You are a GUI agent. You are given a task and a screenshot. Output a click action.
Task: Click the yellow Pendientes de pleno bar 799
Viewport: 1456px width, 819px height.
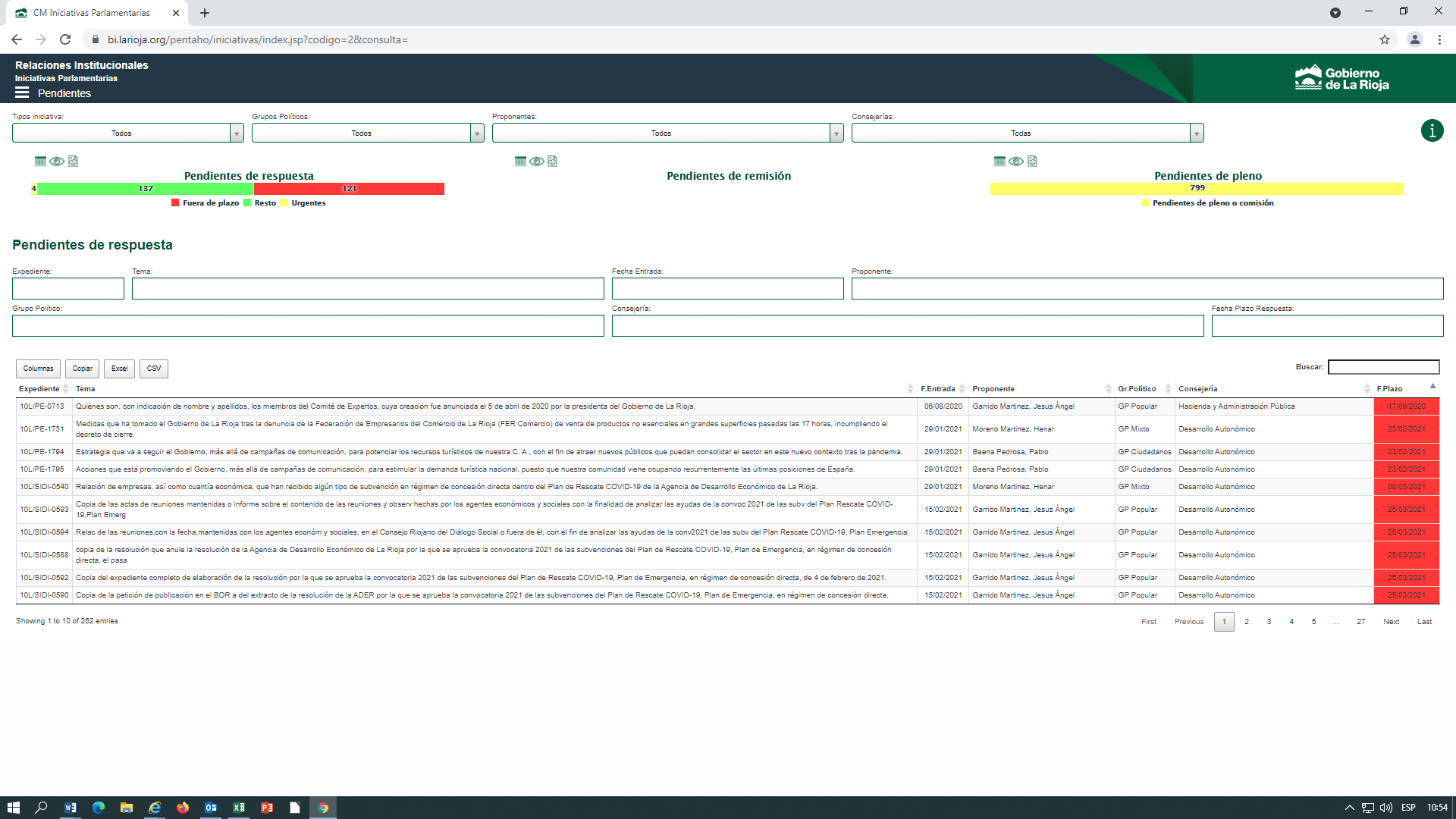coord(1197,189)
